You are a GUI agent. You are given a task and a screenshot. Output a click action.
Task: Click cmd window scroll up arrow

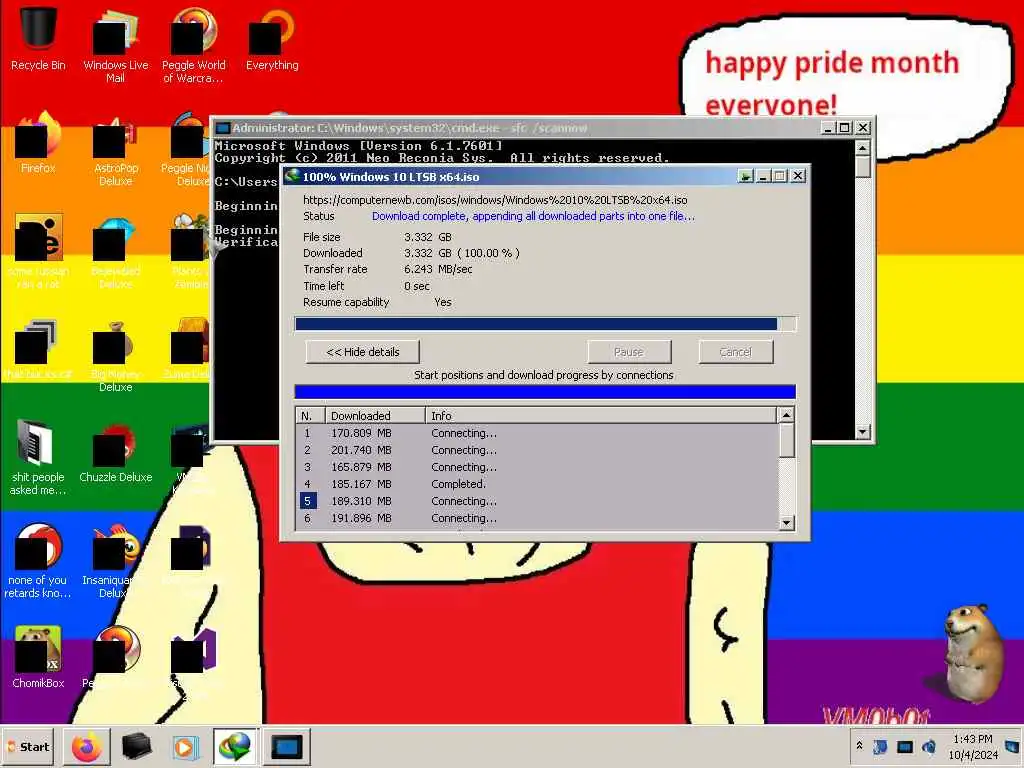coord(863,148)
